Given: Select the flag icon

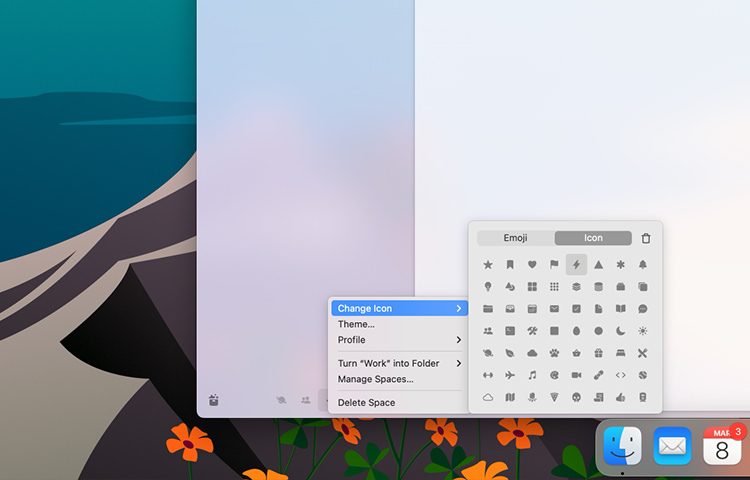Looking at the screenshot, I should tap(554, 264).
